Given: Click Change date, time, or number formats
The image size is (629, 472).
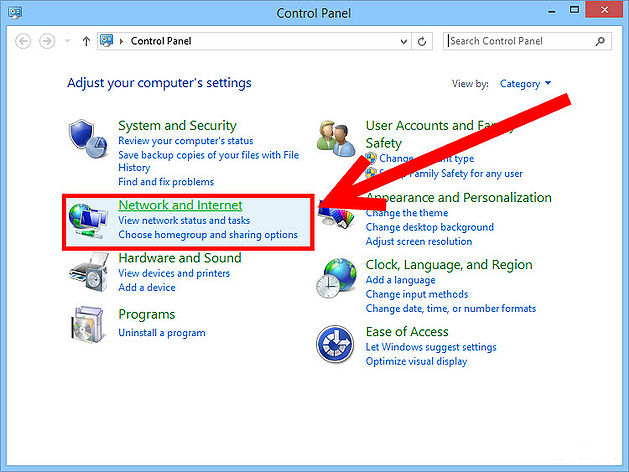Looking at the screenshot, I should (451, 308).
